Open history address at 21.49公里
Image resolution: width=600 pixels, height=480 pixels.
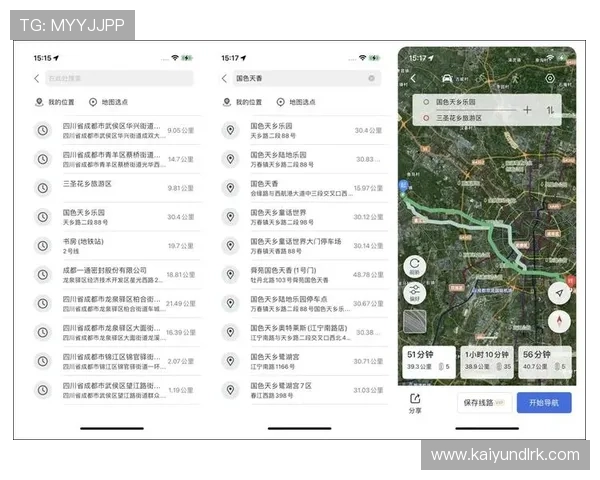pos(117,304)
